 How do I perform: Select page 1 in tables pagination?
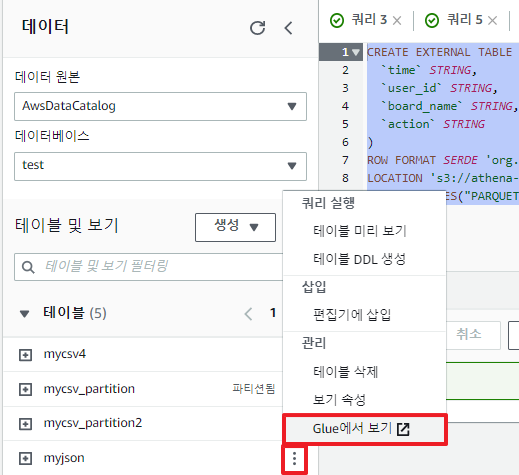tap(273, 313)
